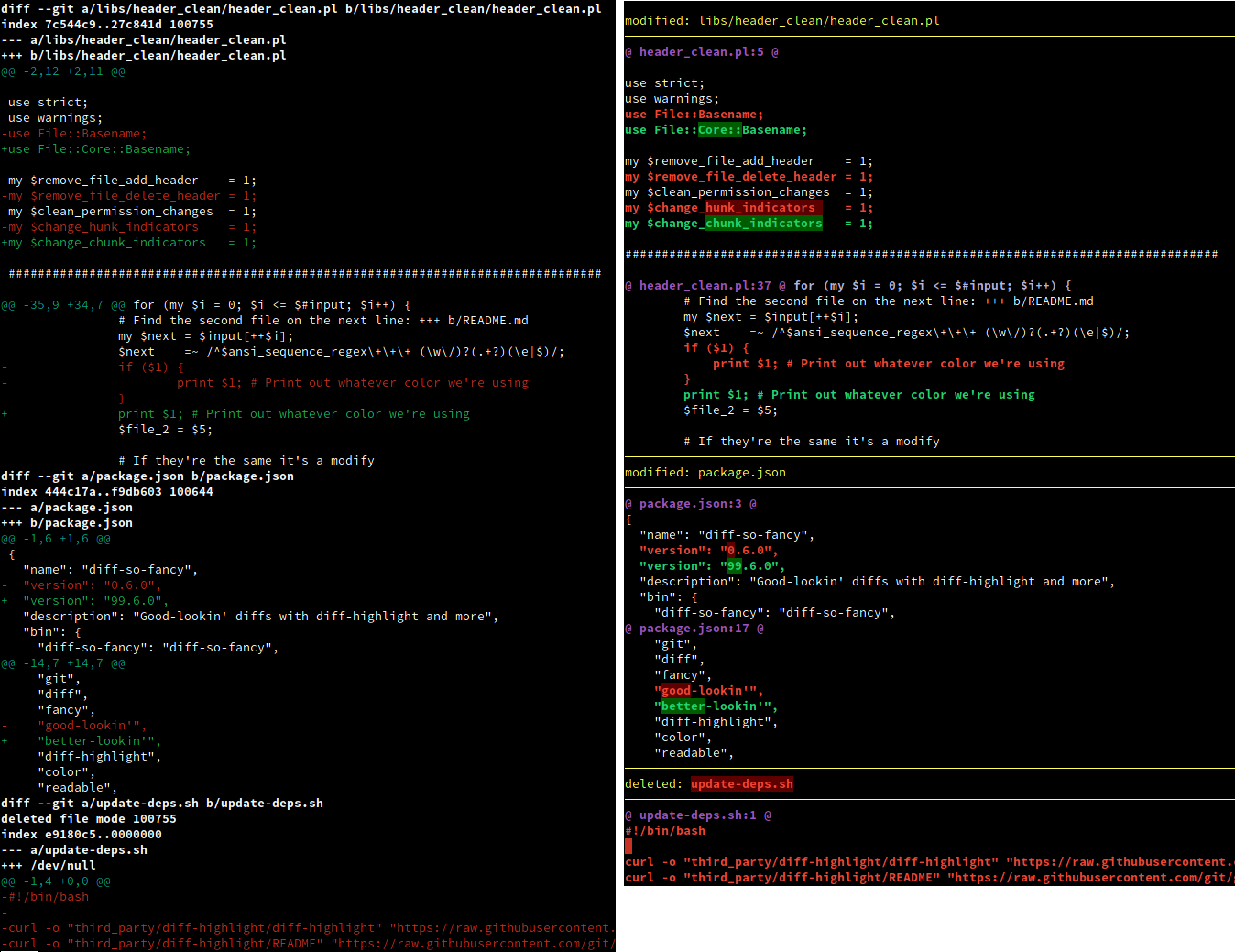Click the removed good-lookin' highlight
Viewport: 1235px width, 952px height.
pyautogui.click(x=678, y=690)
